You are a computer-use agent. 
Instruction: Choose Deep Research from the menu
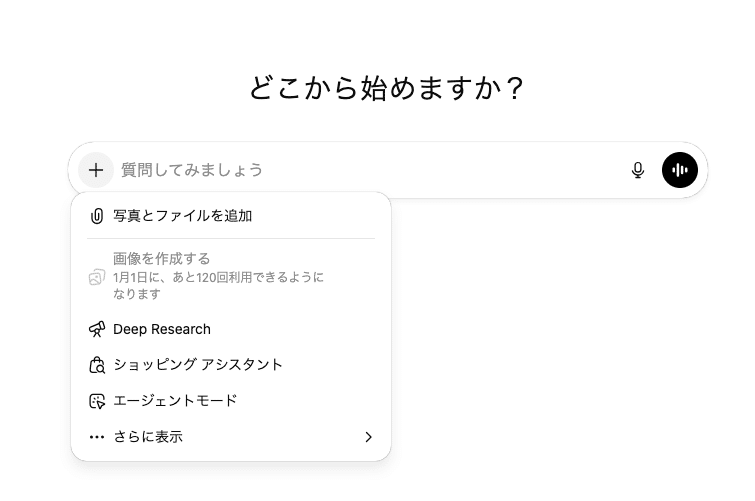162,329
